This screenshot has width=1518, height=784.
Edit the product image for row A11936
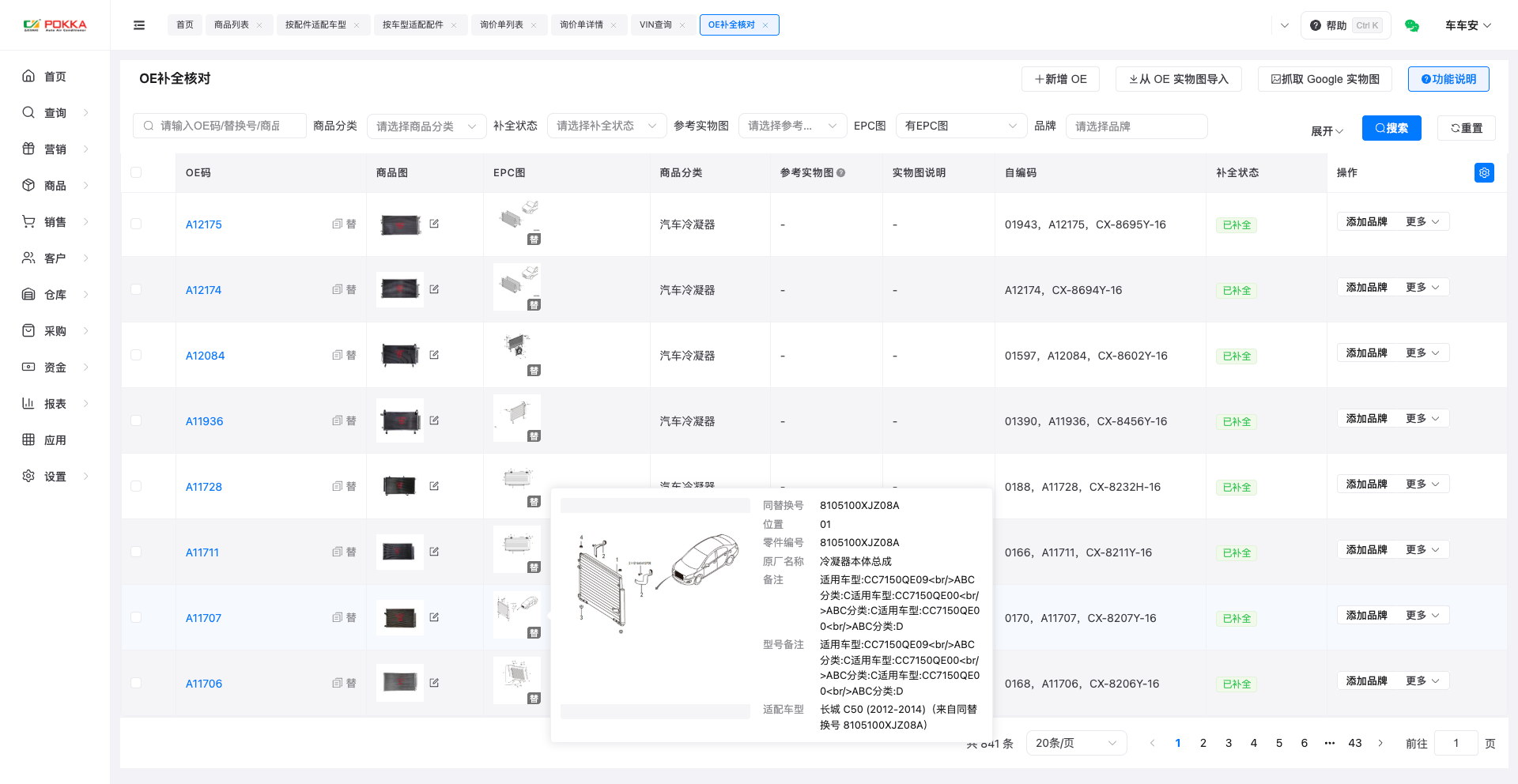point(434,420)
